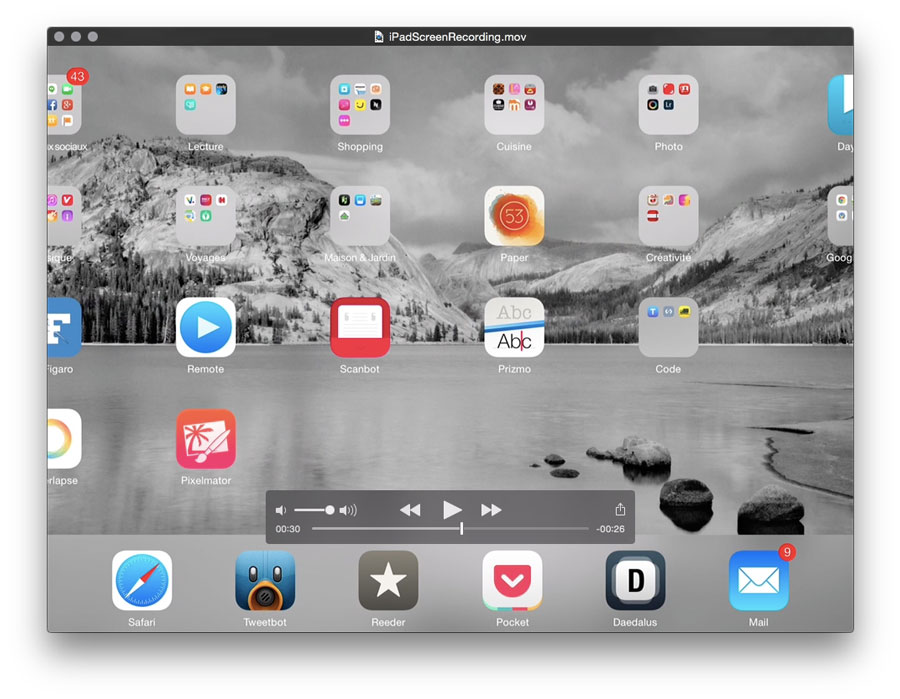
Task: Click the Scanbot label text
Action: pyautogui.click(x=359, y=369)
